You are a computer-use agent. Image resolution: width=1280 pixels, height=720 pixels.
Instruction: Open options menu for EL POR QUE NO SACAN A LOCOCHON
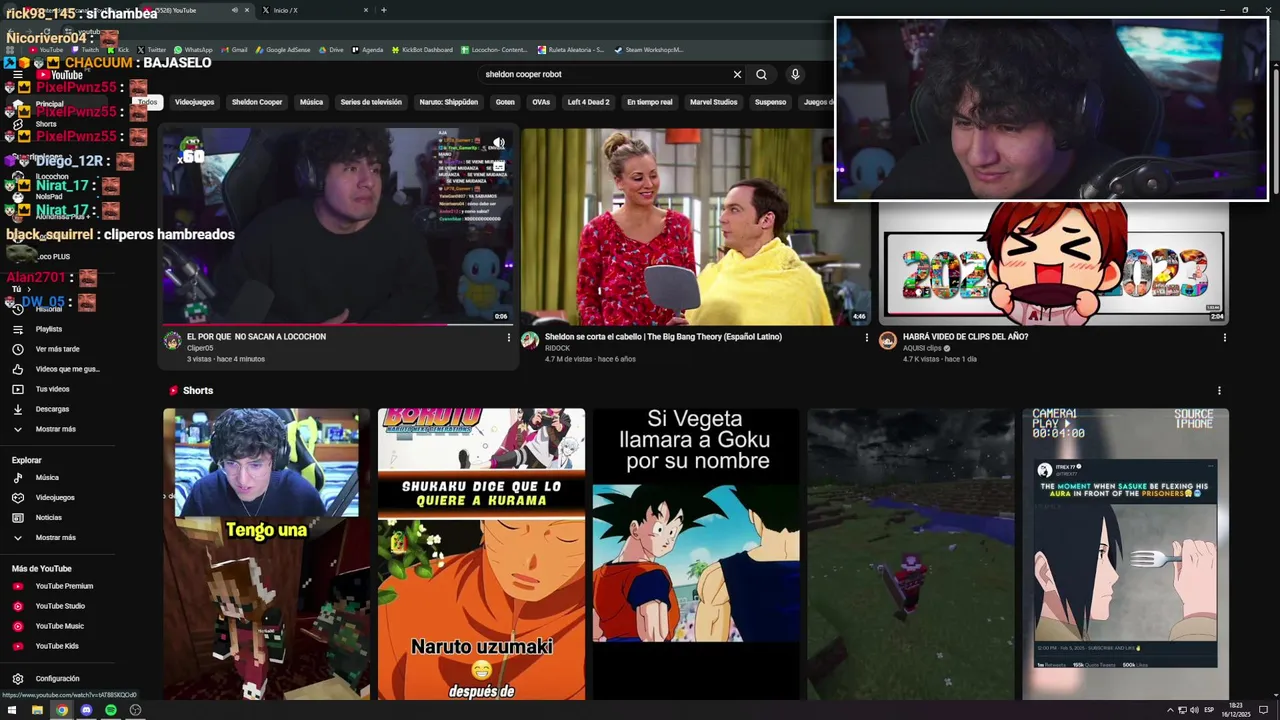coord(508,338)
